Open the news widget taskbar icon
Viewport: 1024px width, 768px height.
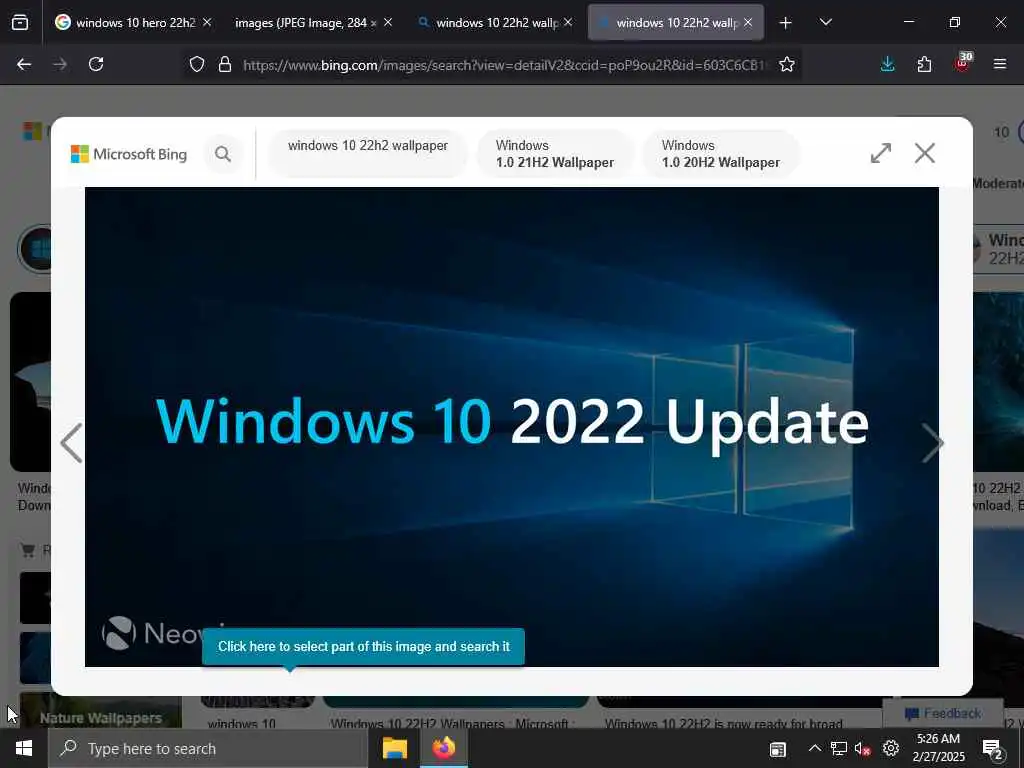[x=778, y=749]
